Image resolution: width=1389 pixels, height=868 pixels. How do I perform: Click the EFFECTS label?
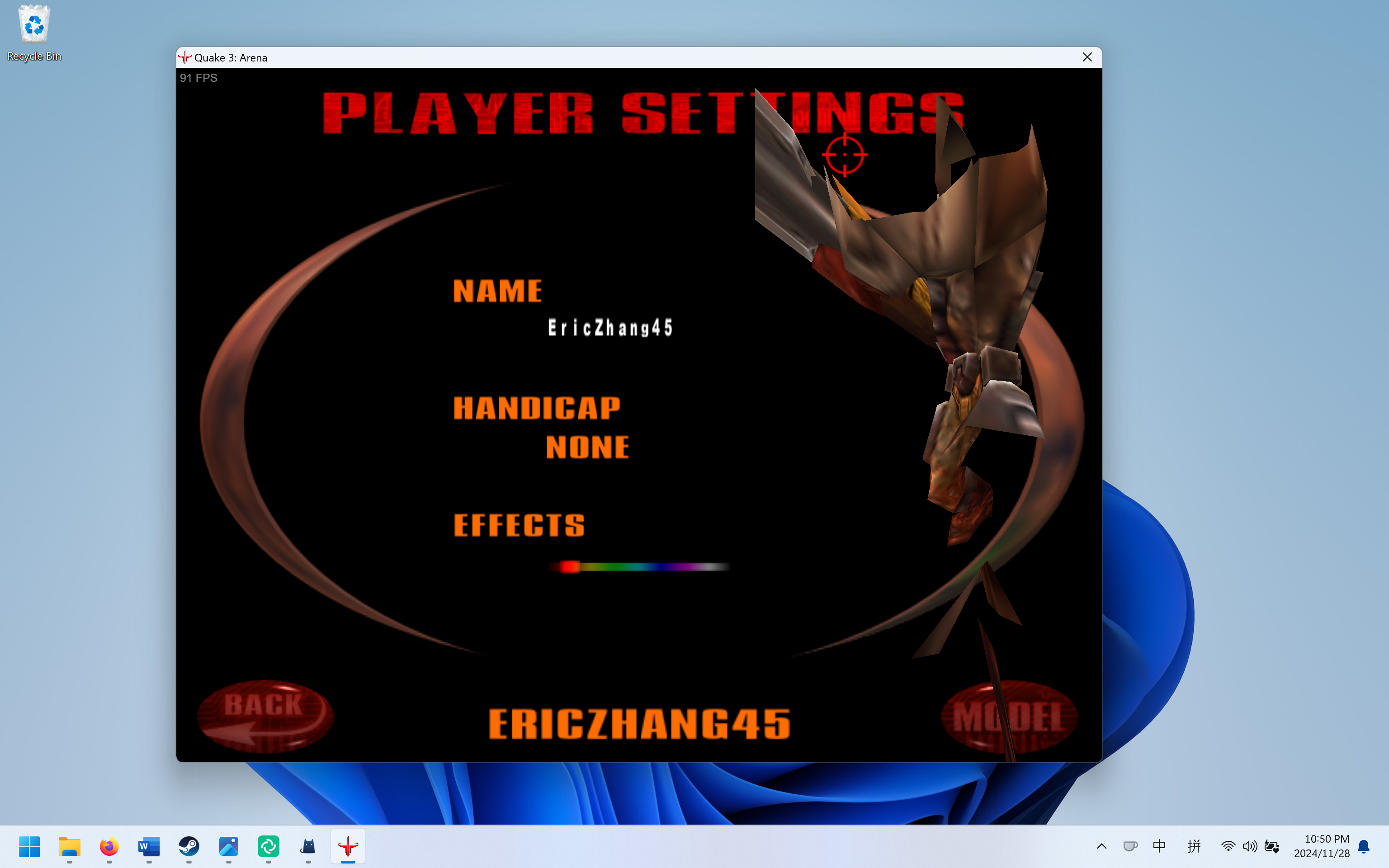point(519,525)
